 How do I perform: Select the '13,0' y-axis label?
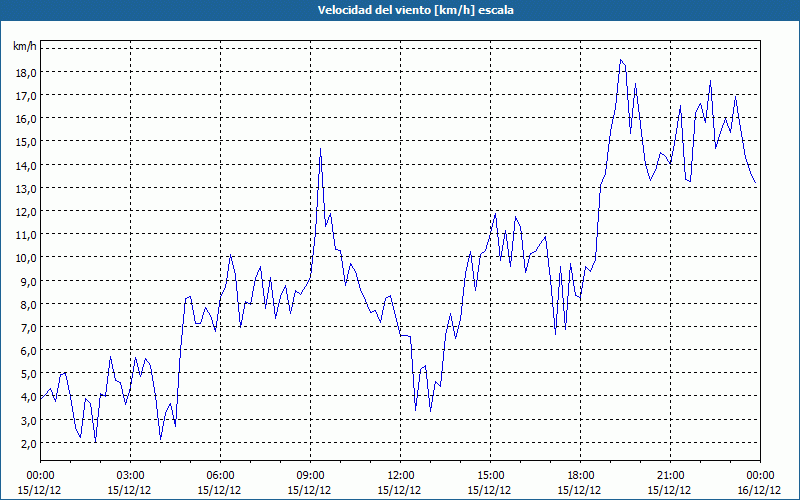point(26,189)
